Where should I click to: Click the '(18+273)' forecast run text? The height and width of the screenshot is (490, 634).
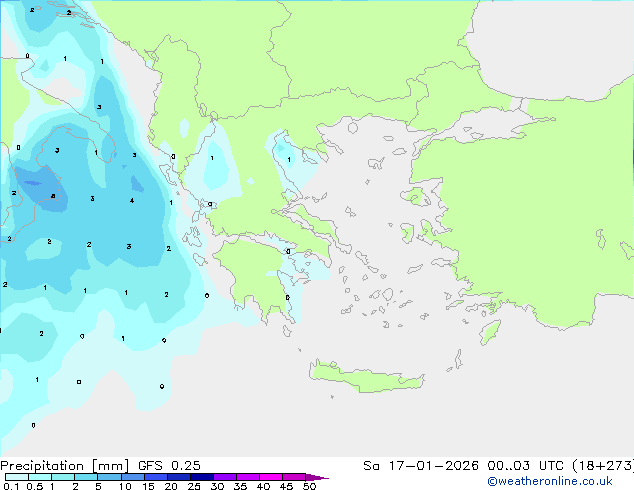[x=603, y=466]
